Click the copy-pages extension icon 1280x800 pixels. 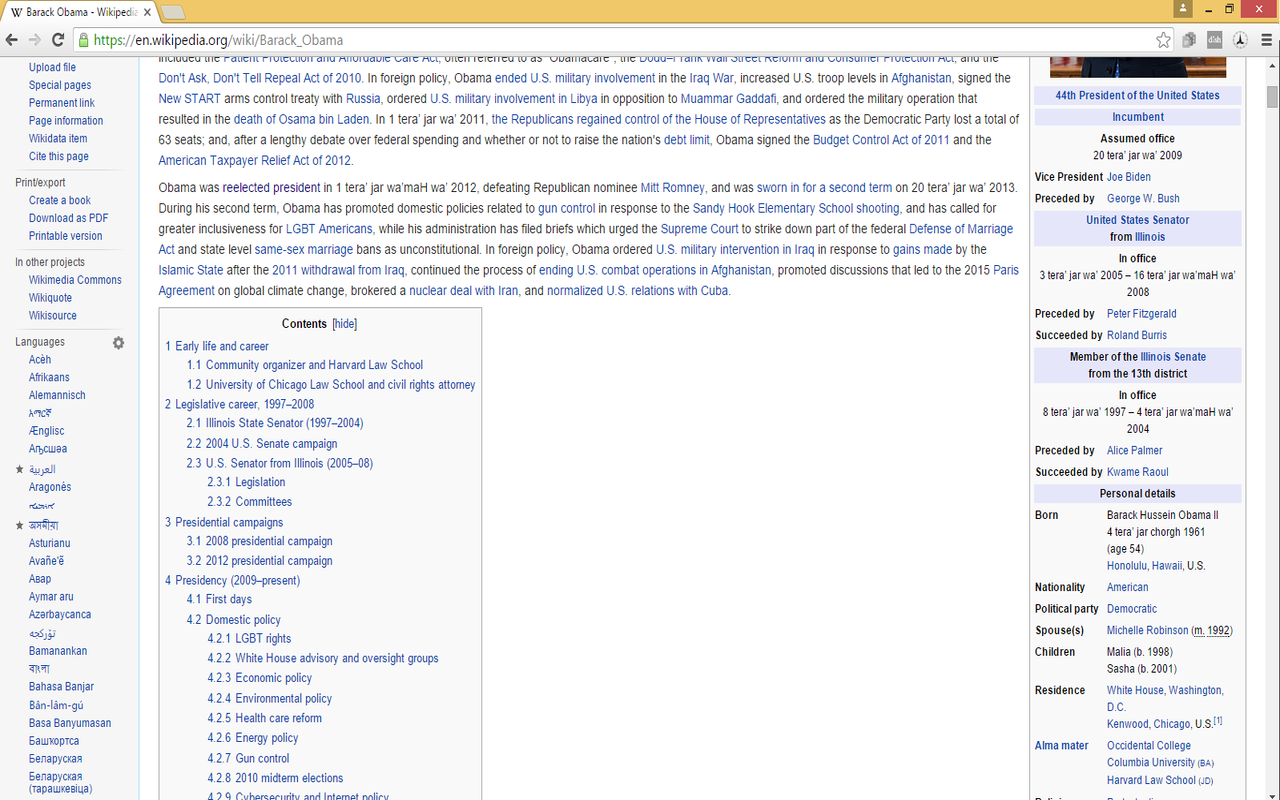coord(1190,40)
